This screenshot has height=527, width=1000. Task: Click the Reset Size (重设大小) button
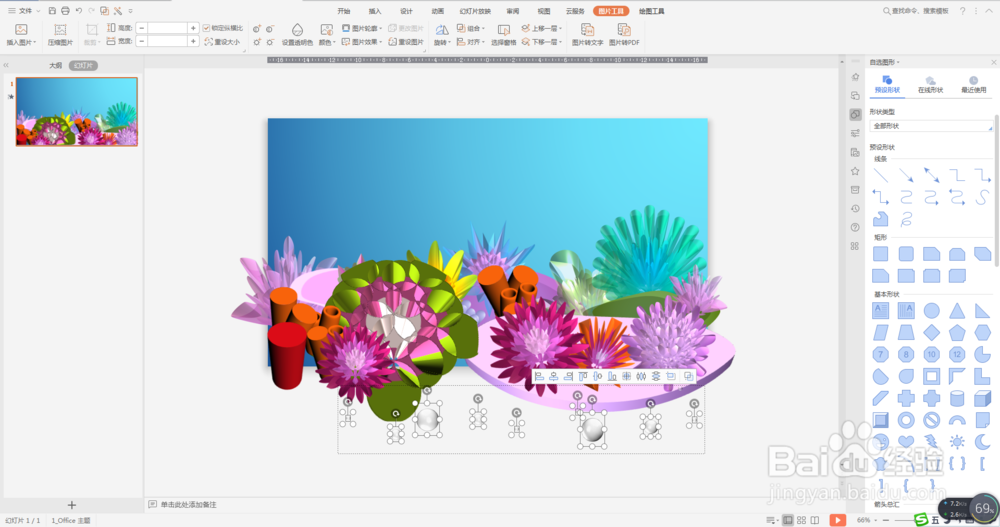[x=223, y=42]
